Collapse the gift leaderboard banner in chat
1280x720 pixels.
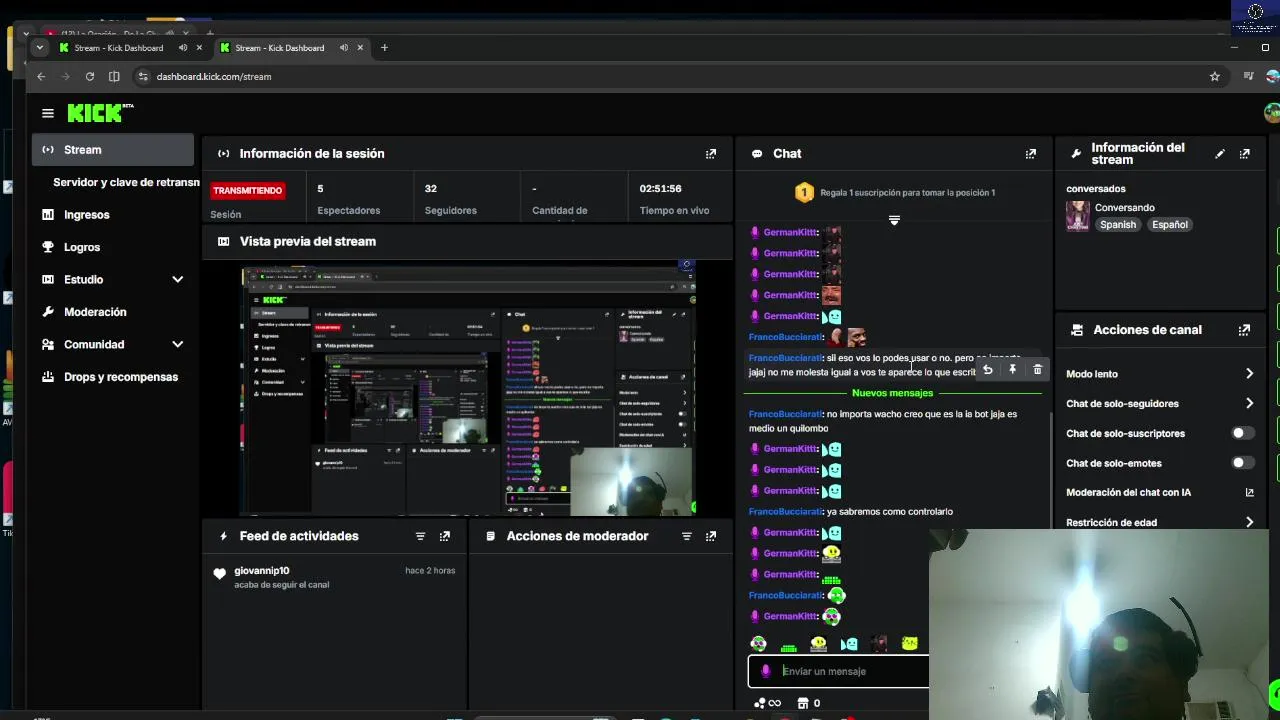point(894,220)
